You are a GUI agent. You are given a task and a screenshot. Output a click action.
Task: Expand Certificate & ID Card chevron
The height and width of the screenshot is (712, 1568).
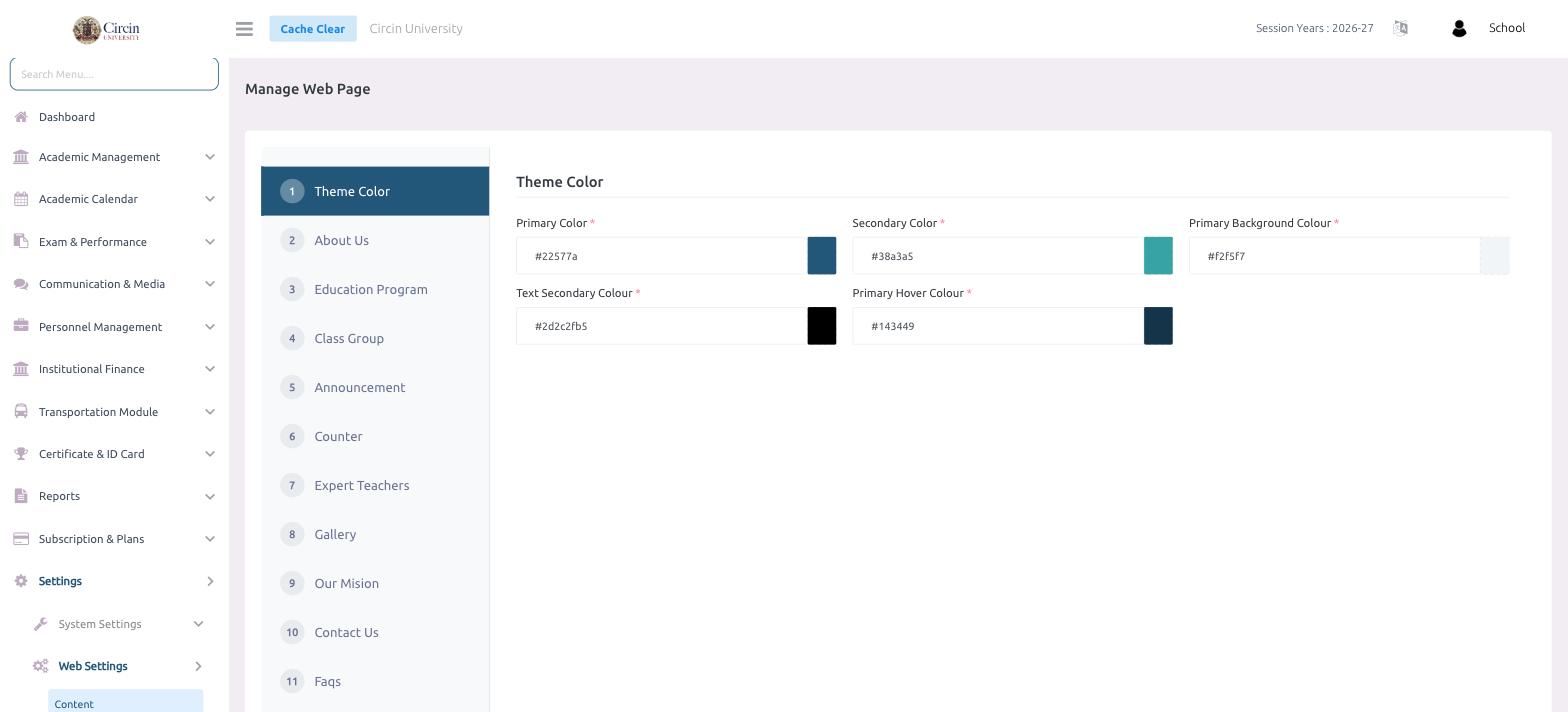[x=210, y=454]
